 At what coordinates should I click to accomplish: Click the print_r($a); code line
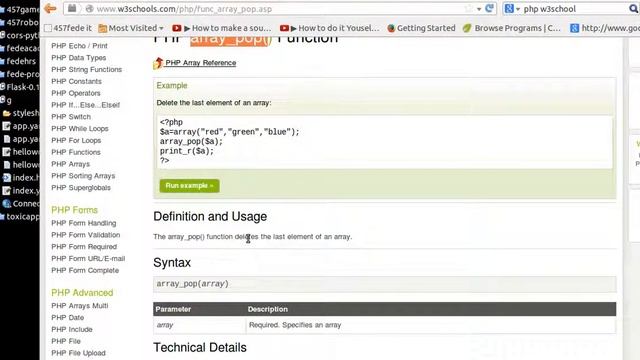[x=187, y=151]
